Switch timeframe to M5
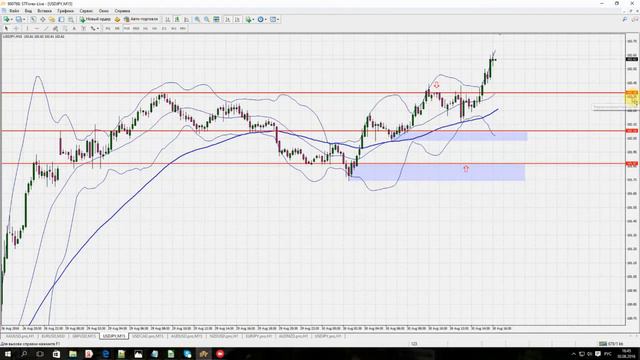640x360 pixels. coord(117,28)
